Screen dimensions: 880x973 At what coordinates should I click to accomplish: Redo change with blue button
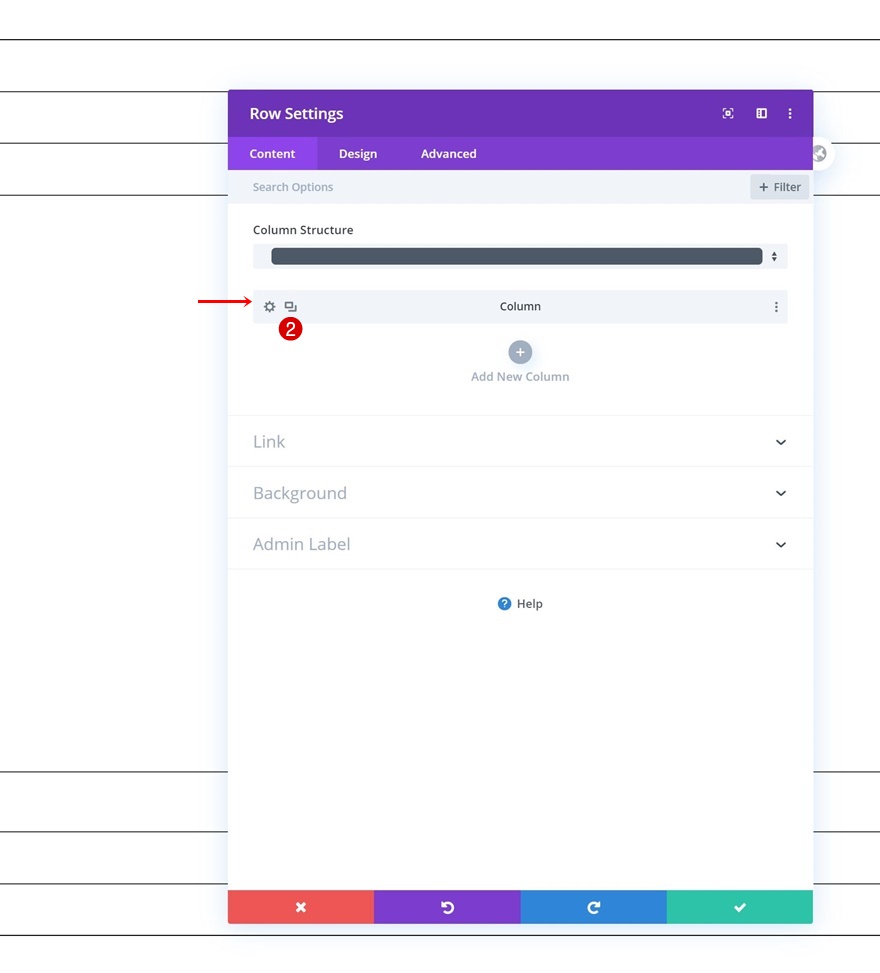[x=594, y=907]
